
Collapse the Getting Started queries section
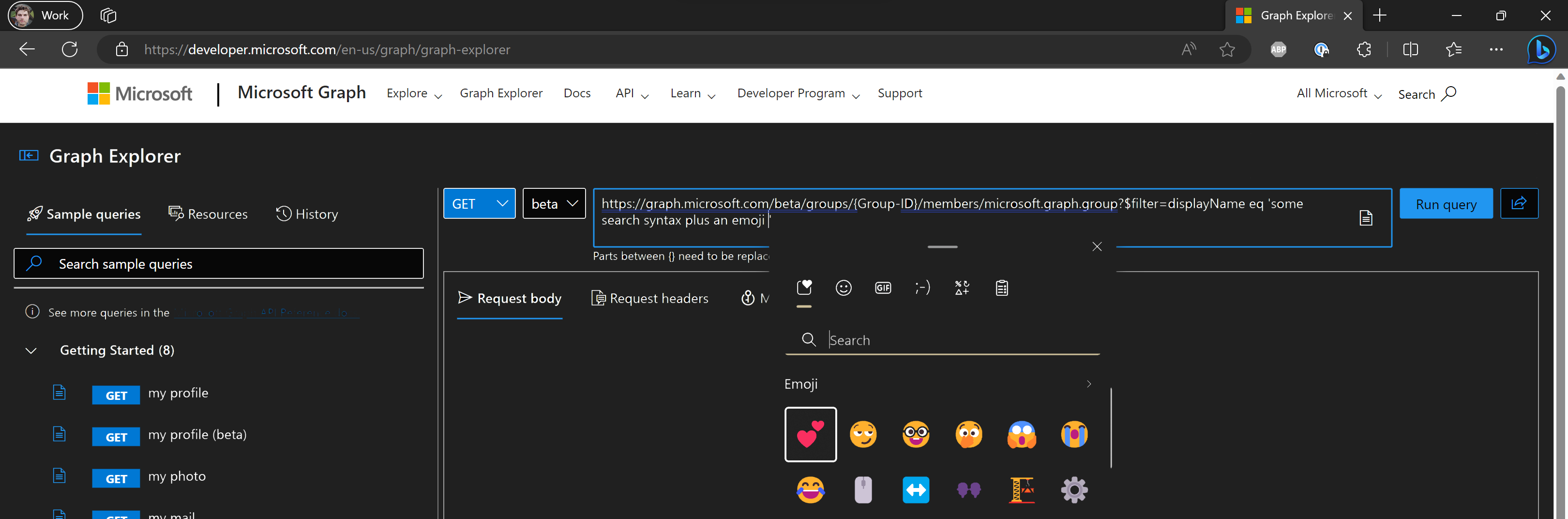(30, 350)
